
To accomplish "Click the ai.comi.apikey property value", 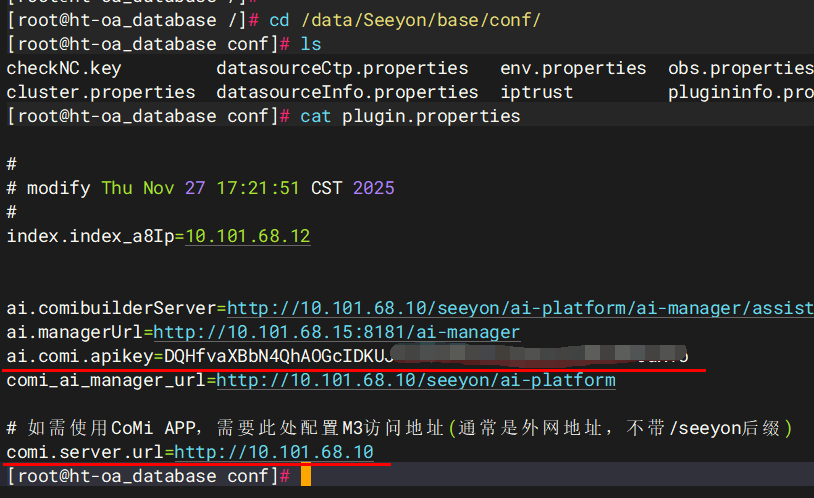I will pyautogui.click(x=426, y=356).
